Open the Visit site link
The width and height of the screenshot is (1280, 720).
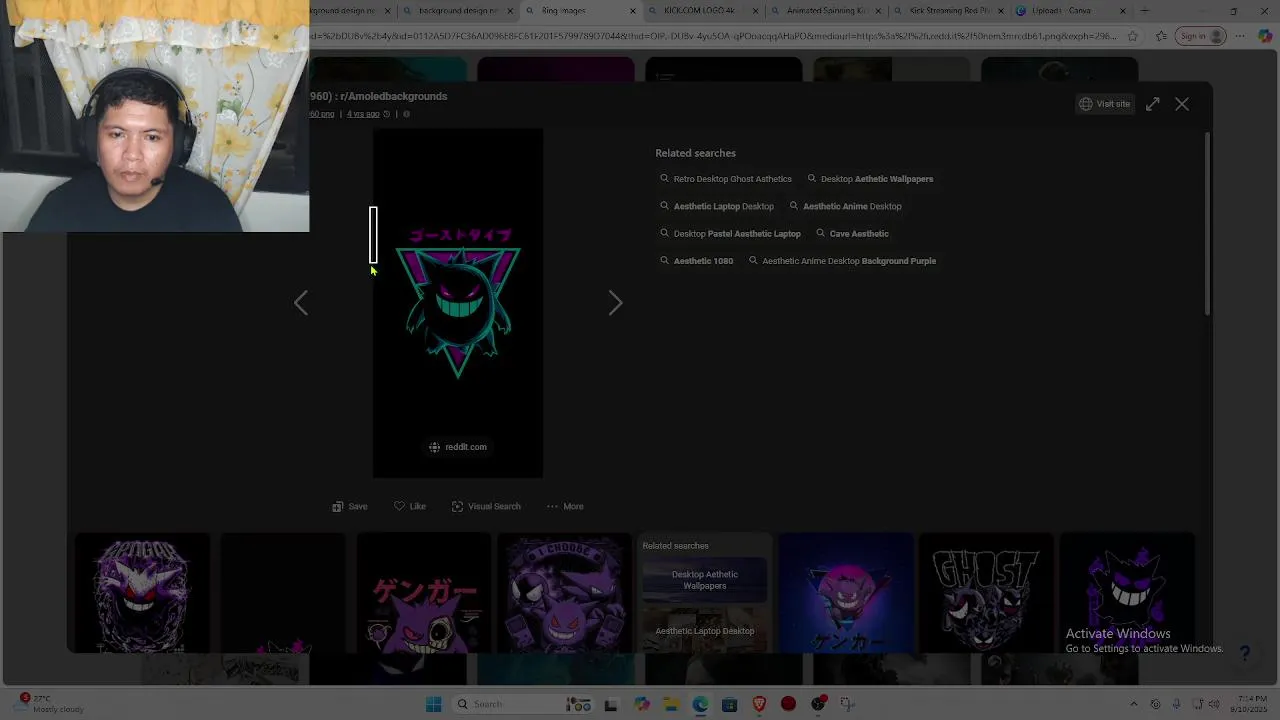click(x=1105, y=104)
